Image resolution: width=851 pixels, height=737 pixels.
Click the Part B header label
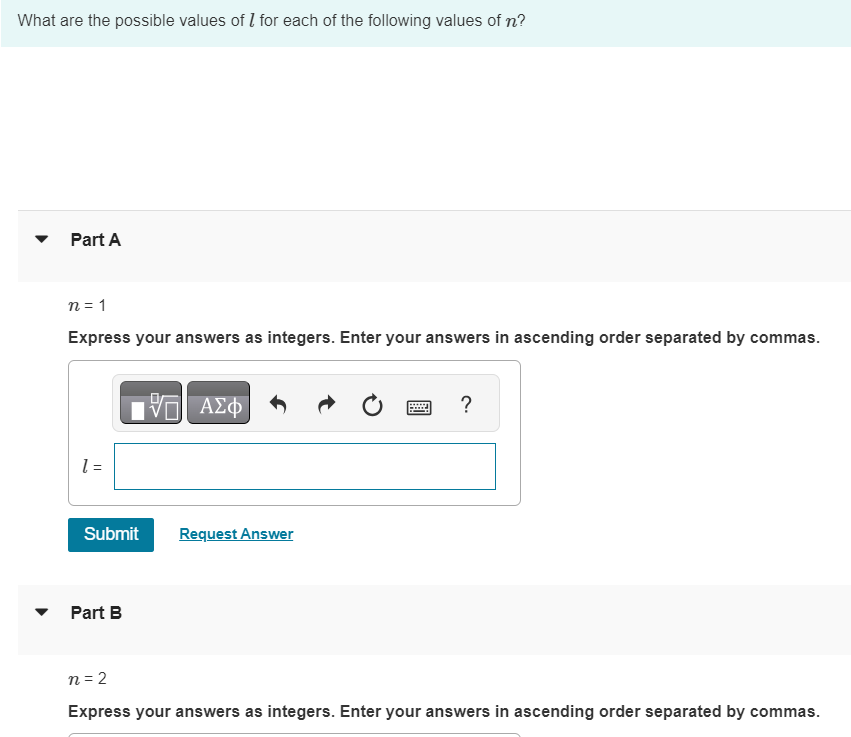coord(97,612)
